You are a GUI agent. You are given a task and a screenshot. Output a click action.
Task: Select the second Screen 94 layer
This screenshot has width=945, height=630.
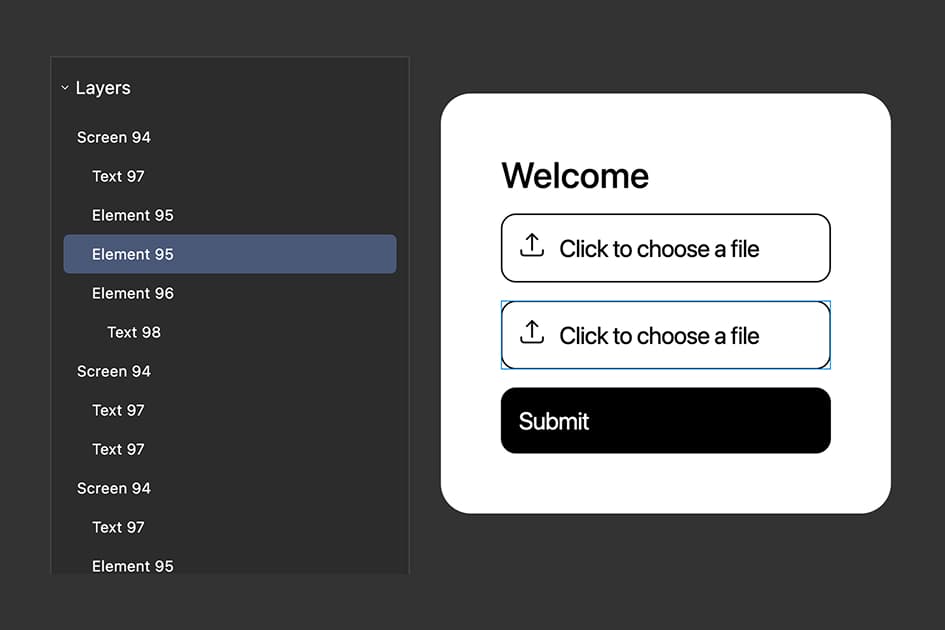(114, 371)
